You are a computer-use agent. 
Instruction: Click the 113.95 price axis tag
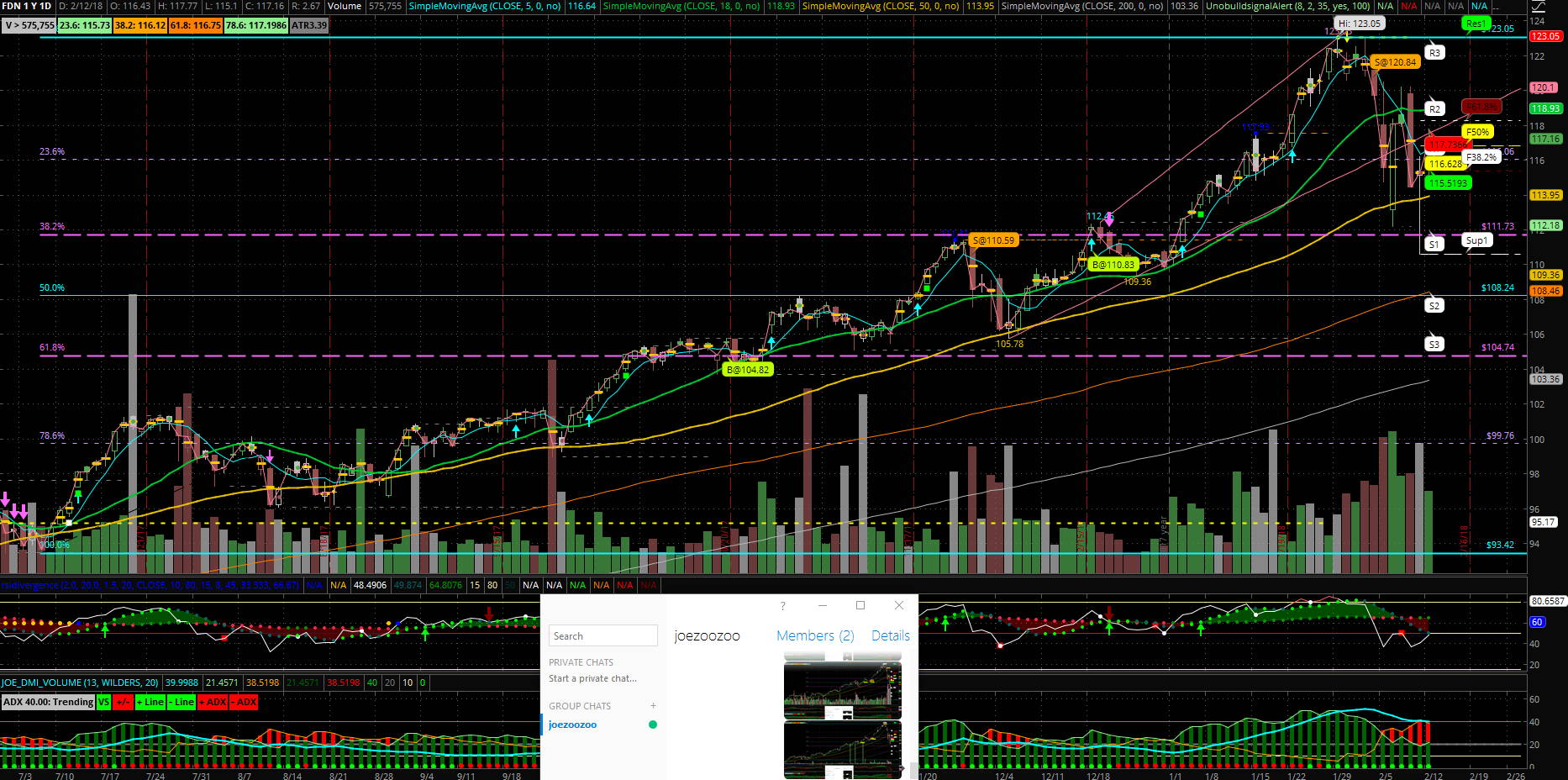pyautogui.click(x=1545, y=195)
